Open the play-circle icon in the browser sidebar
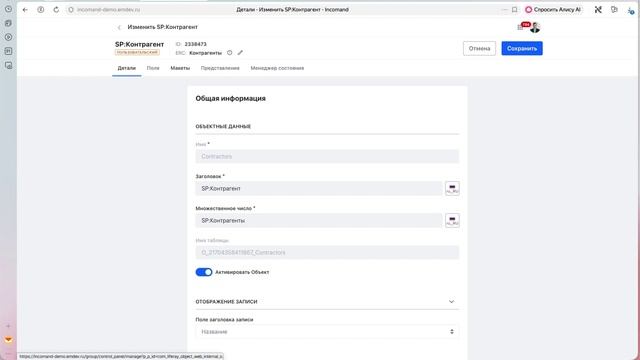Viewport: 640px width, 360px height. coord(8,37)
